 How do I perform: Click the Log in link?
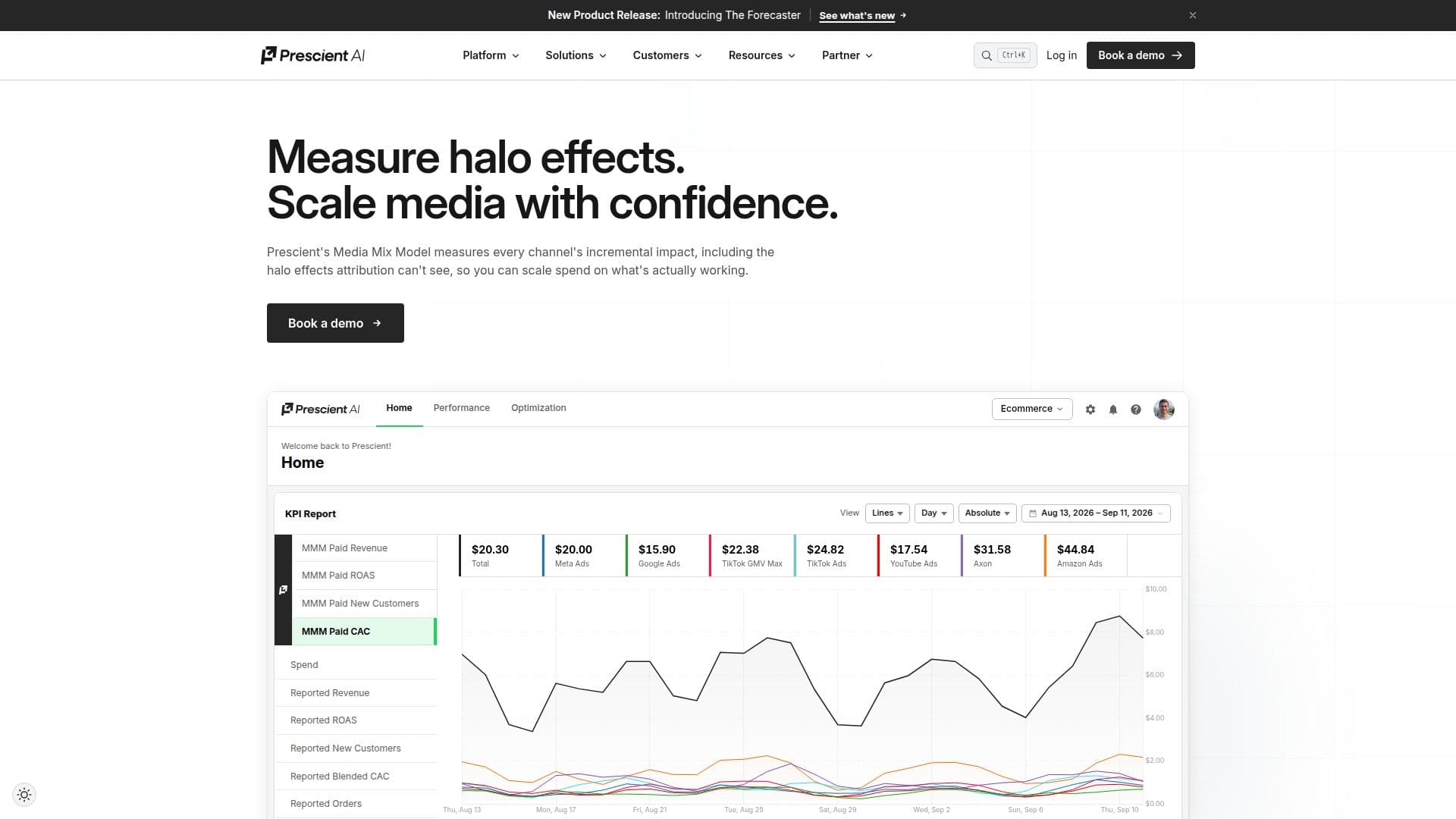pyautogui.click(x=1062, y=55)
